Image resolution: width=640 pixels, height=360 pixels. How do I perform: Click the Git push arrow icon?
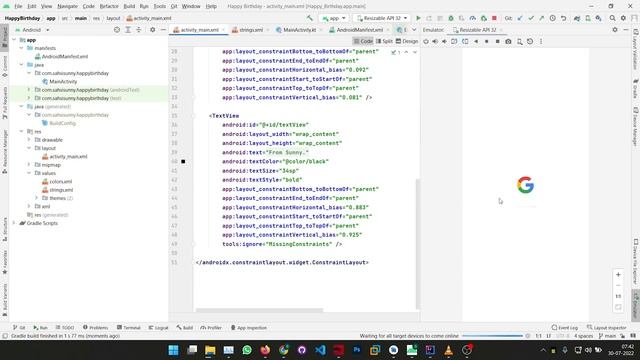[542, 18]
